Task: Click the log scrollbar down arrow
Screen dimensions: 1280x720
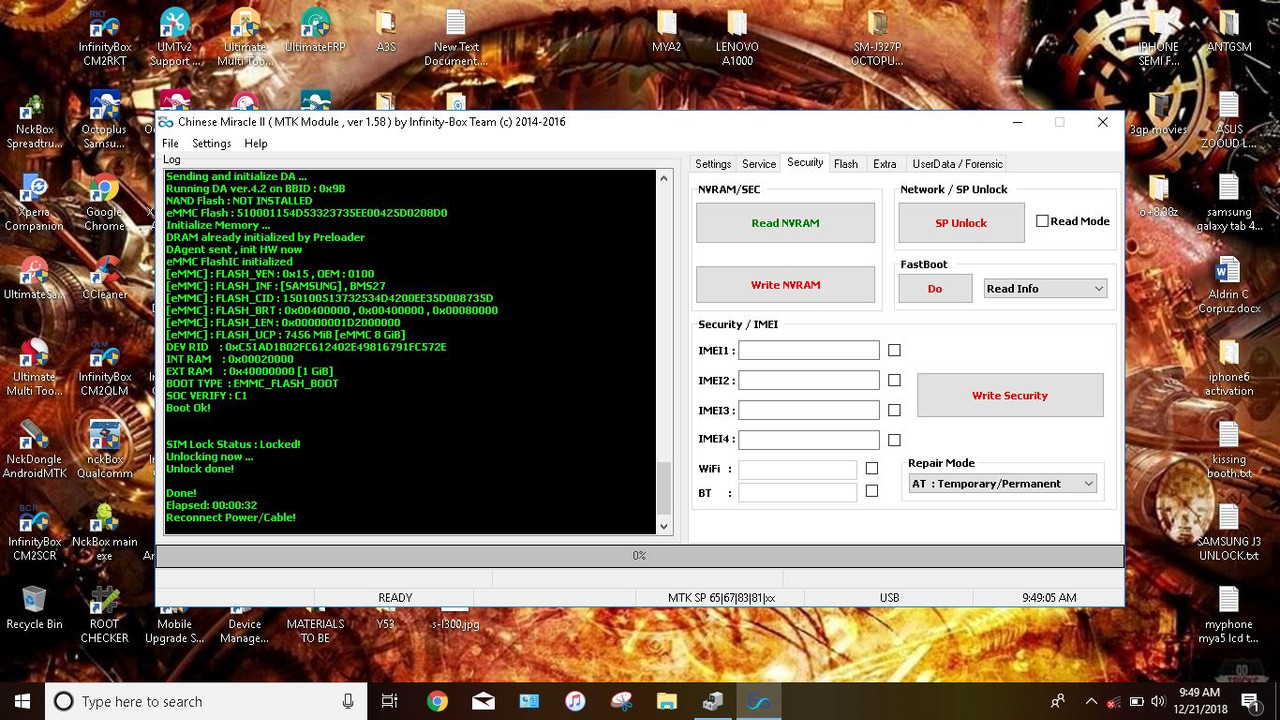Action: 664,526
